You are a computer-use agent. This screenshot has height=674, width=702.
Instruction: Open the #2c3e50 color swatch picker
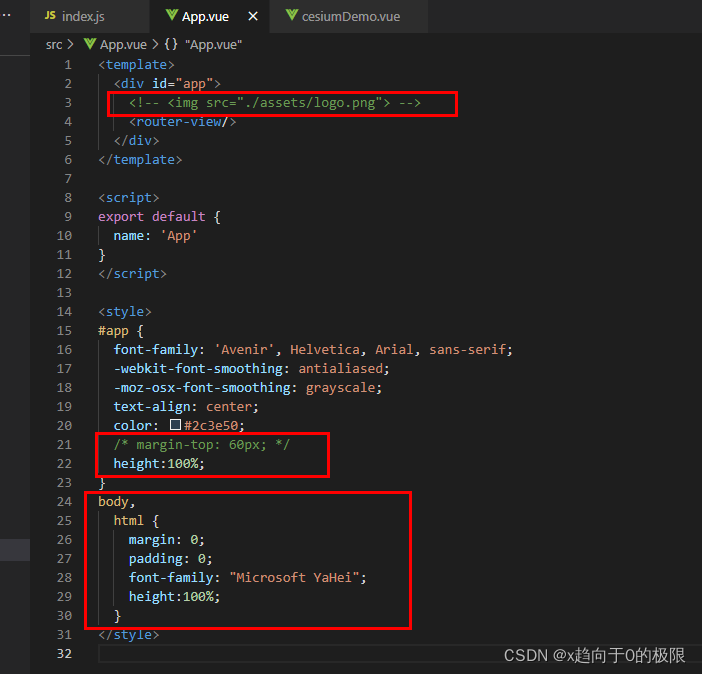(176, 425)
